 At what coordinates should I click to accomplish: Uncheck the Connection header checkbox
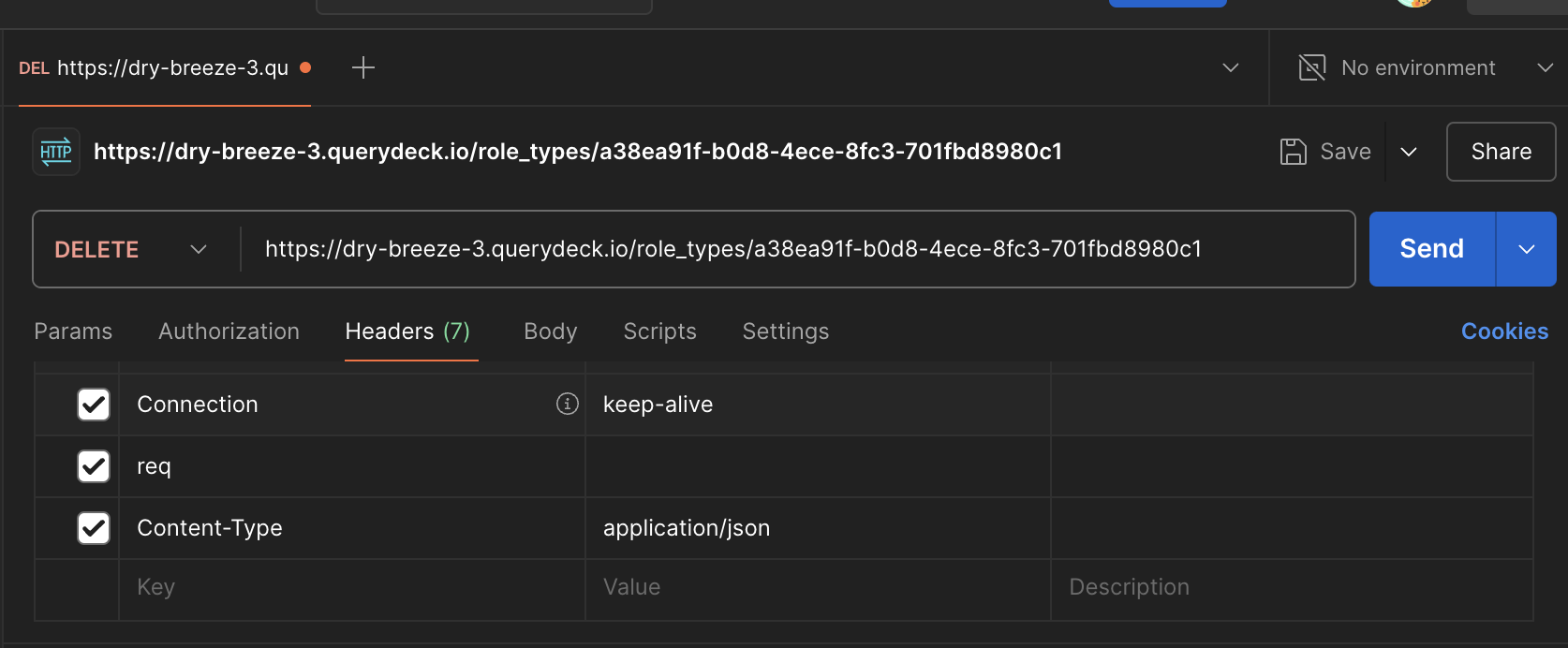[94, 405]
